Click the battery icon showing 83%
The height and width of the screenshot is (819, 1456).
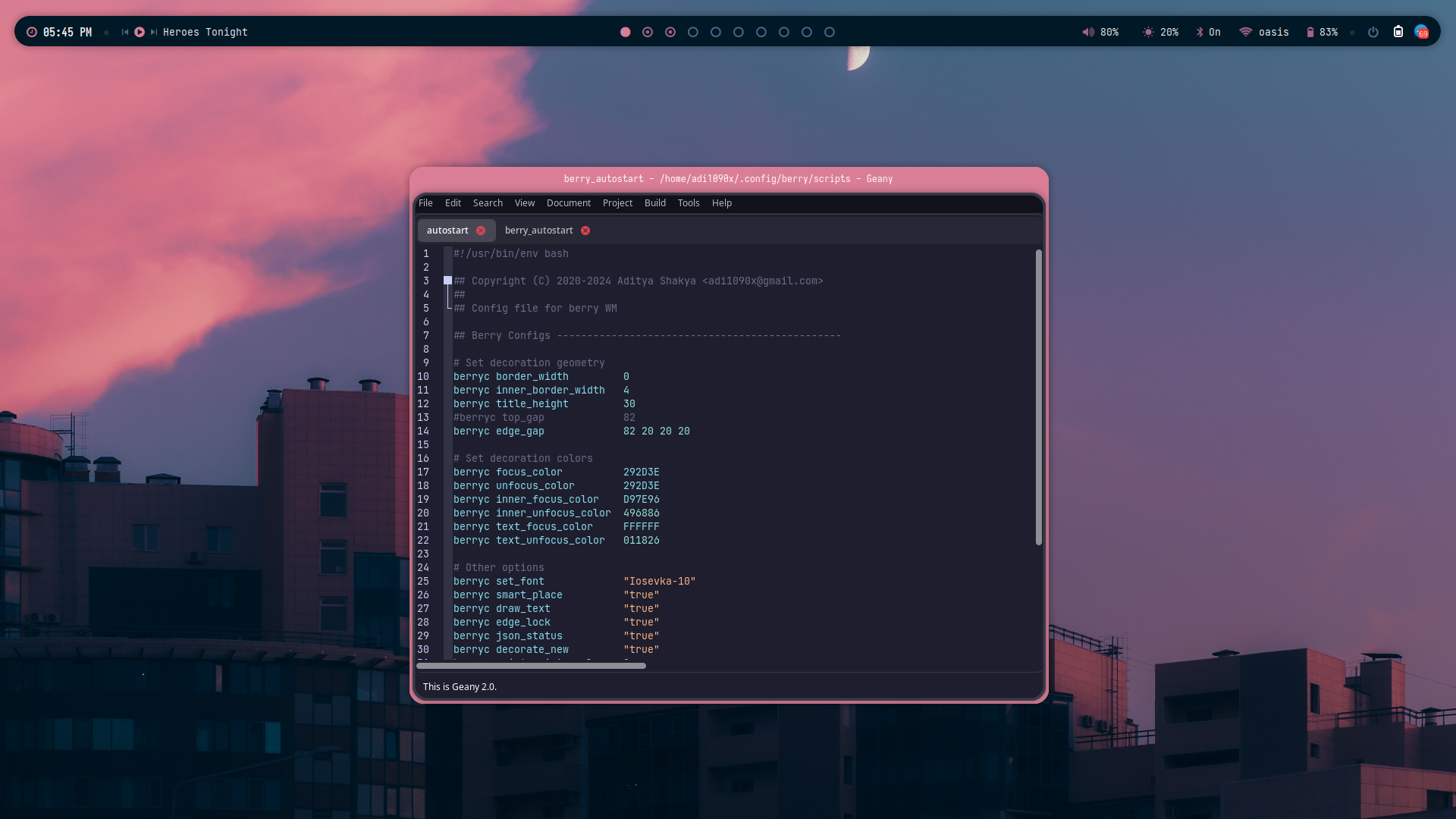(x=1310, y=32)
